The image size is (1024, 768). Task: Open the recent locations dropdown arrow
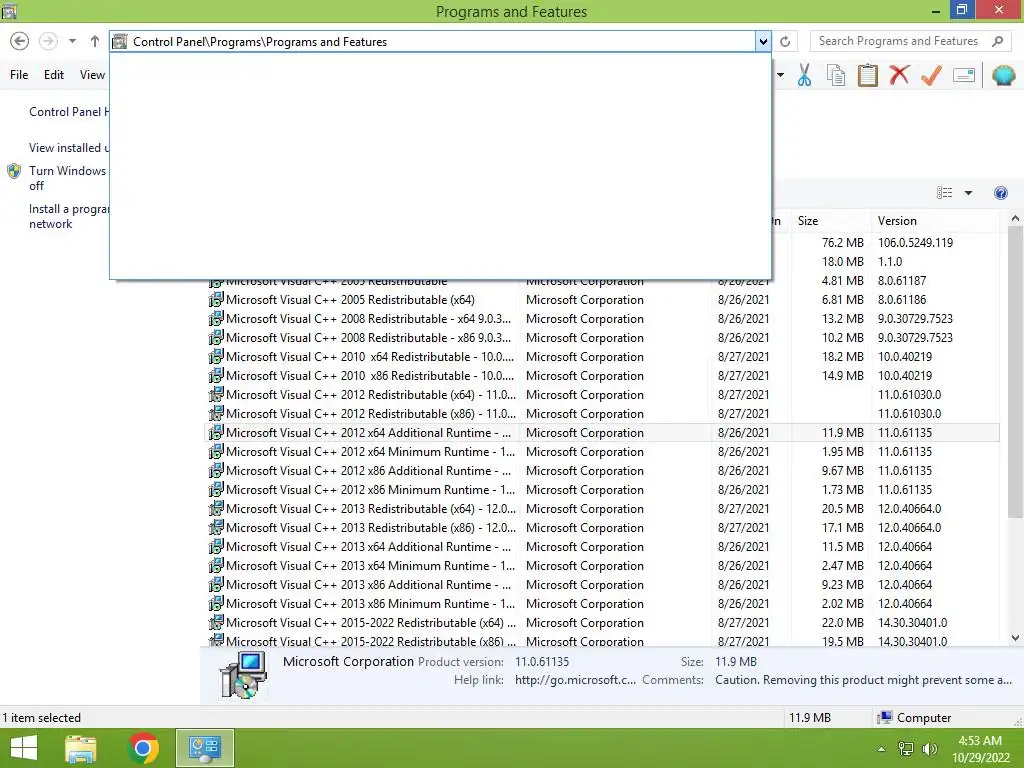pyautogui.click(x=72, y=41)
